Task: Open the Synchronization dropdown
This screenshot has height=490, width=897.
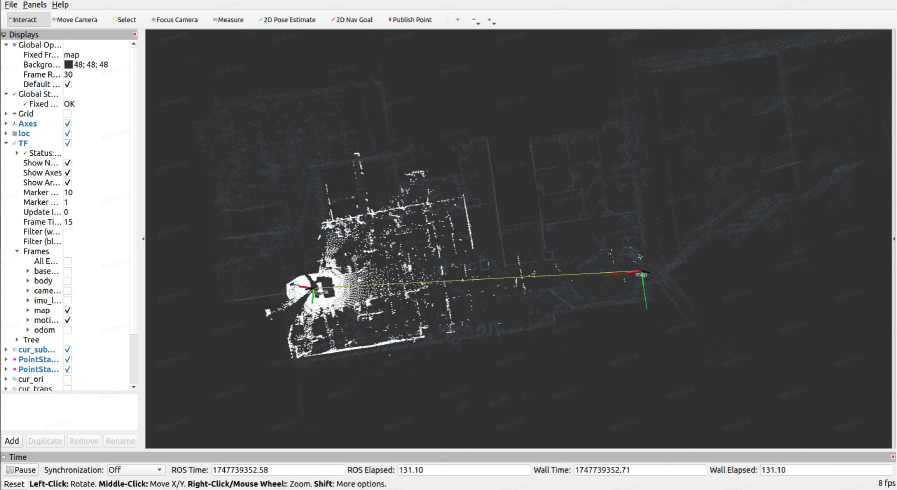Action: tap(136, 470)
